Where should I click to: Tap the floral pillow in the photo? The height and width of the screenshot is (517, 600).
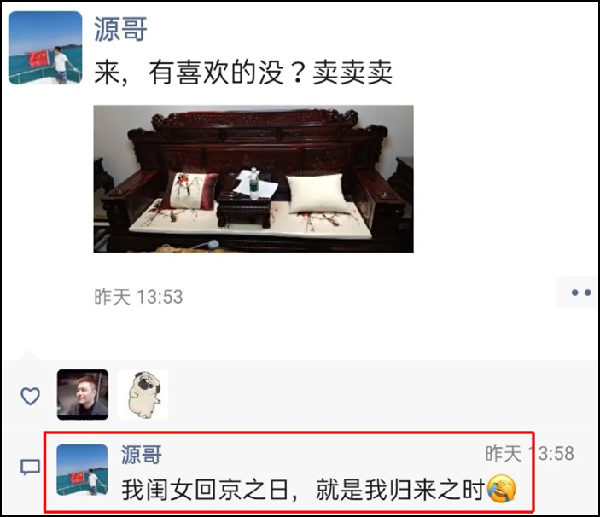(x=190, y=191)
